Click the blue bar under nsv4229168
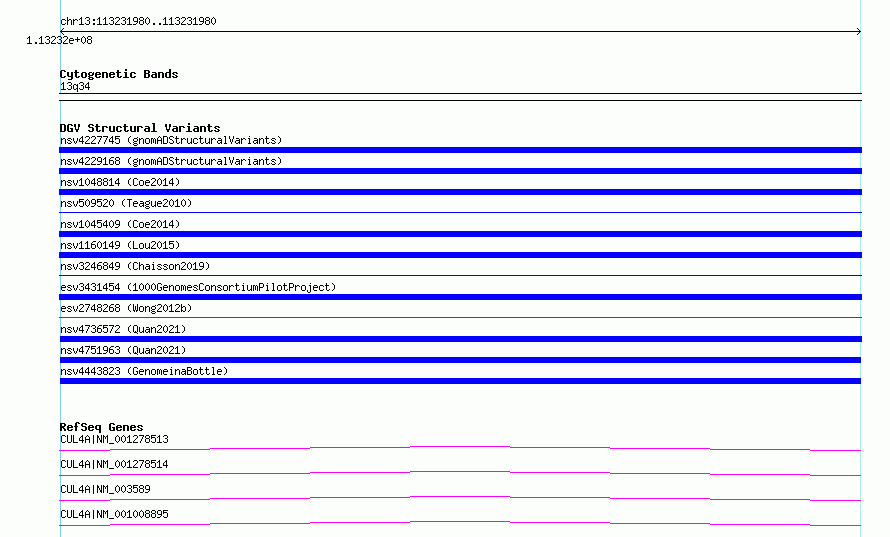Screen dimensions: 890x537 460,171
